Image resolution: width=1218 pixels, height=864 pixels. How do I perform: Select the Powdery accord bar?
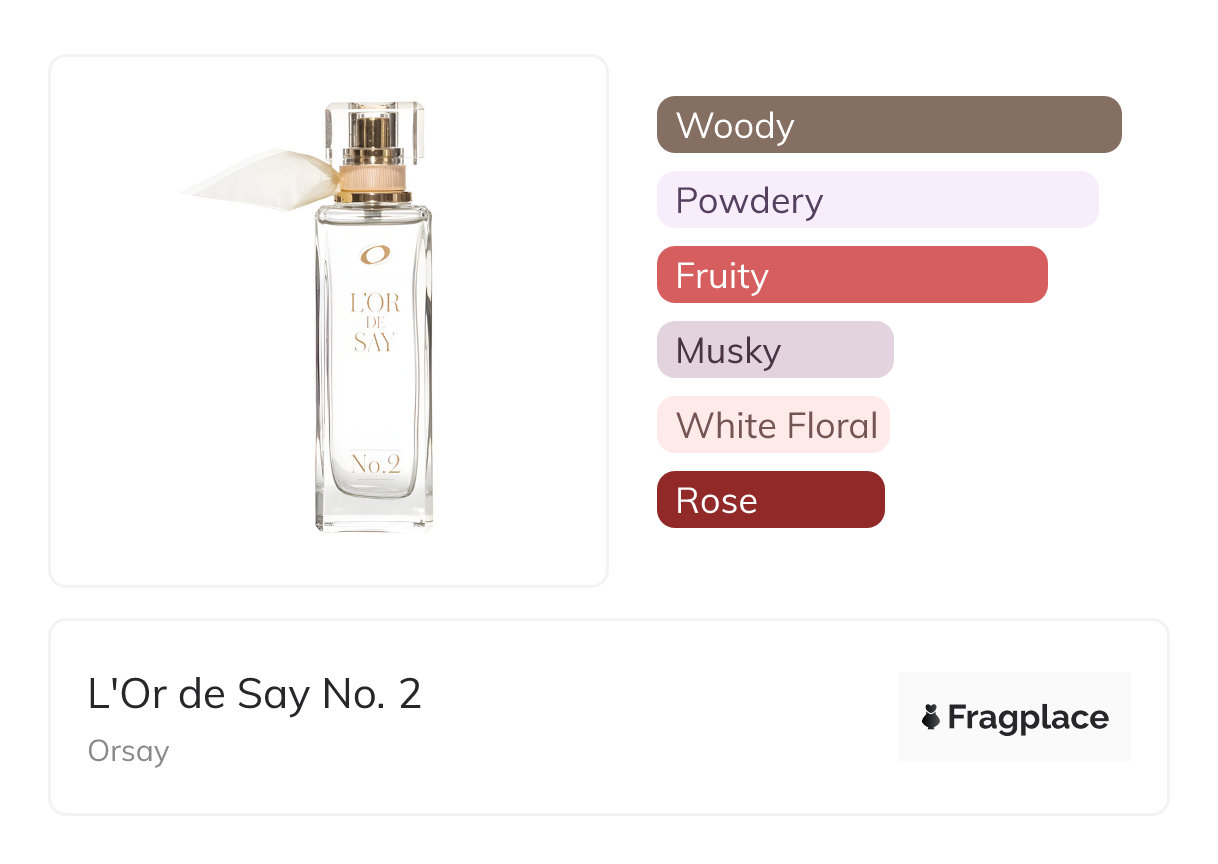(x=877, y=200)
